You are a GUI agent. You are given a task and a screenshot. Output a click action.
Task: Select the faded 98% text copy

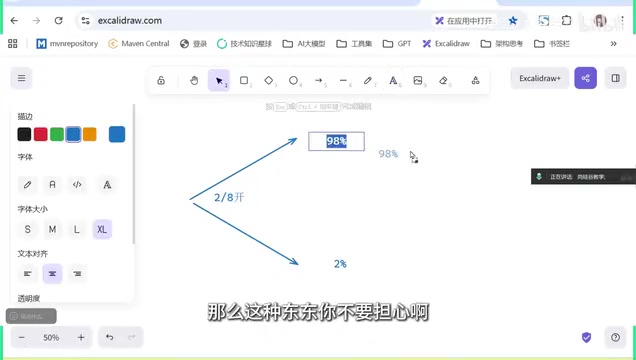(x=388, y=154)
